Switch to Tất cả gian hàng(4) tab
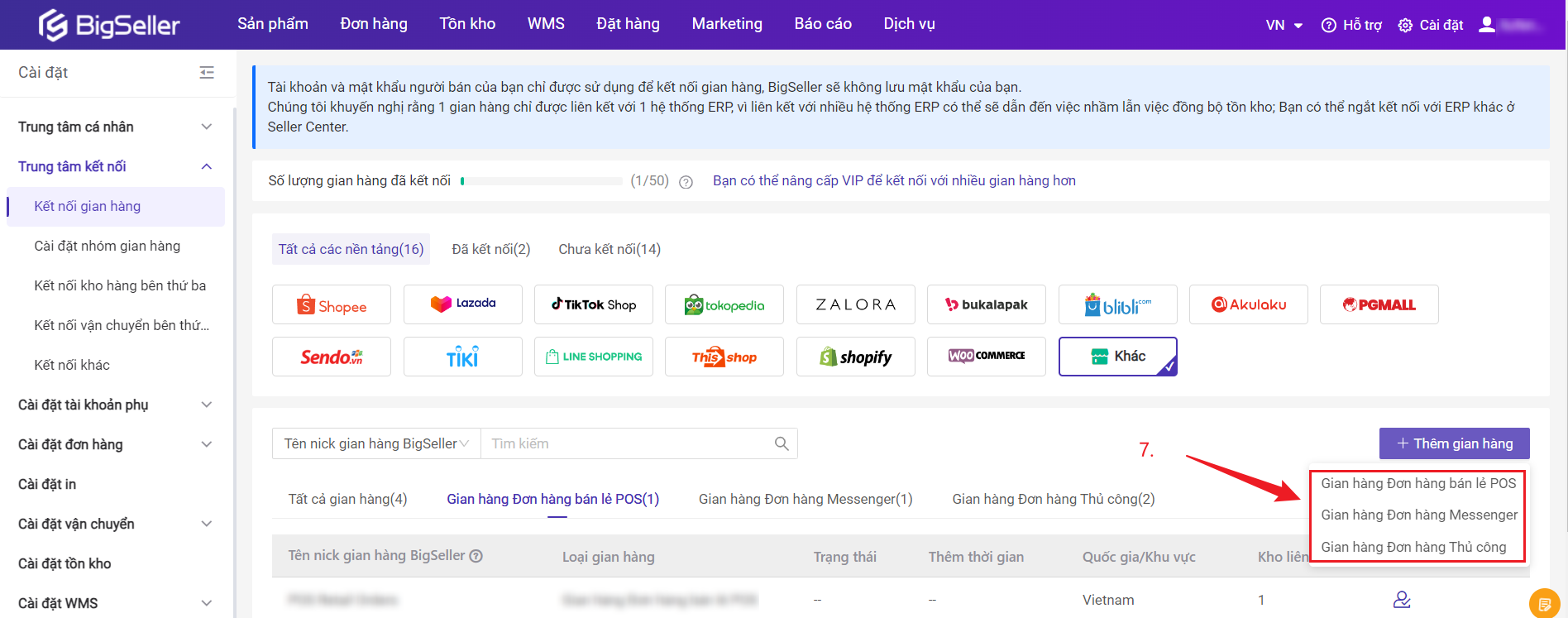 (x=347, y=499)
